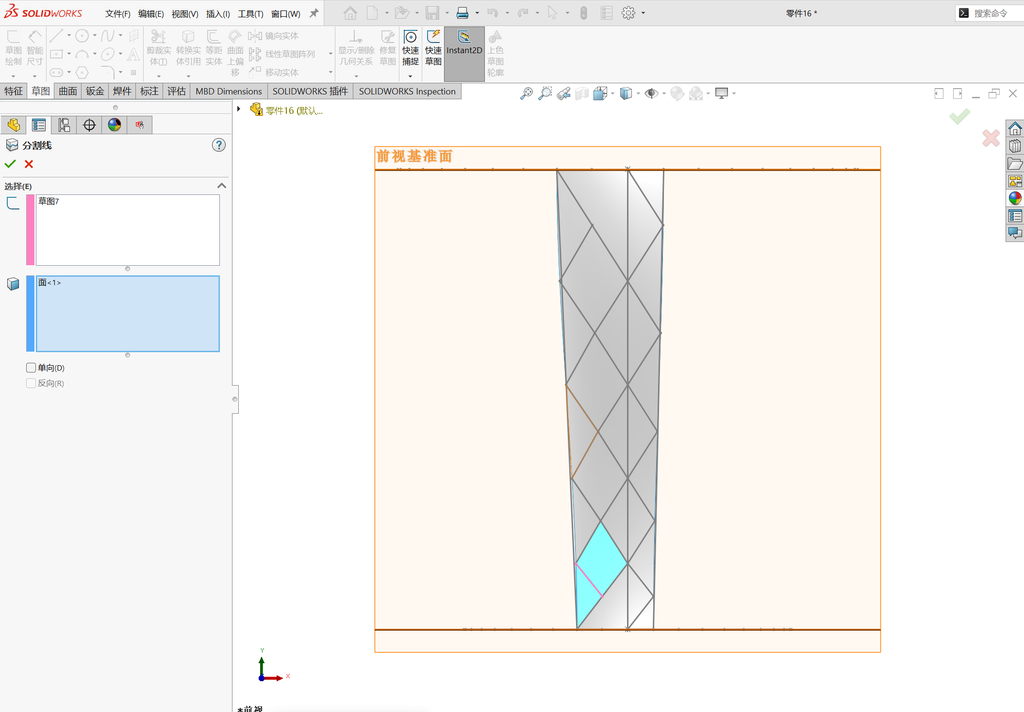The width and height of the screenshot is (1024, 712).
Task: Switch to the 曲面 tab
Action: click(68, 91)
